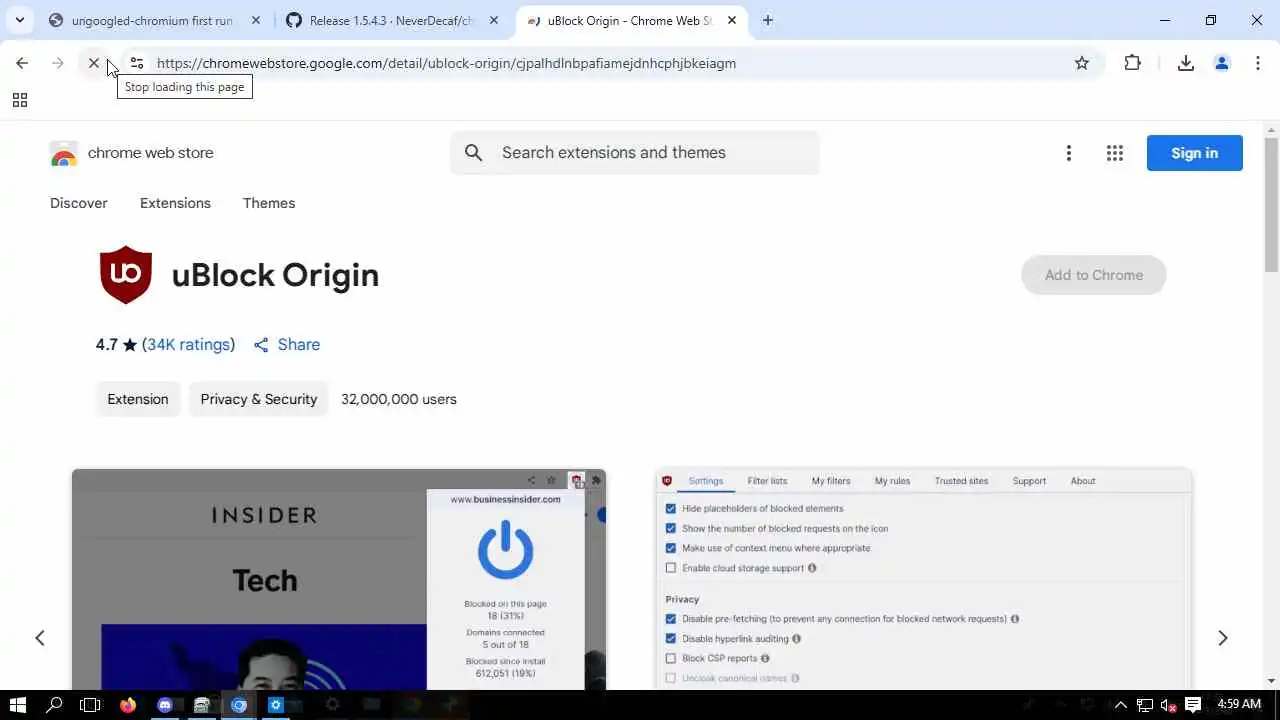Show next screenshot with right arrow

tap(1222, 638)
